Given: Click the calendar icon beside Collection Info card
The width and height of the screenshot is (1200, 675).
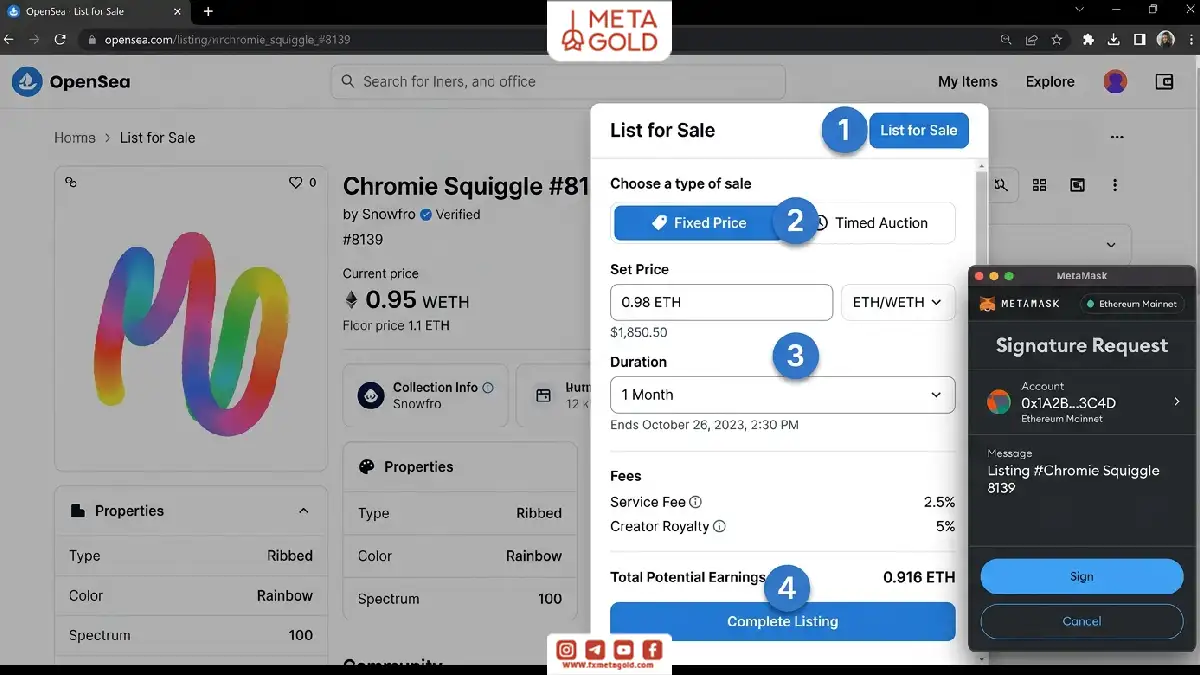Looking at the screenshot, I should tap(543, 396).
